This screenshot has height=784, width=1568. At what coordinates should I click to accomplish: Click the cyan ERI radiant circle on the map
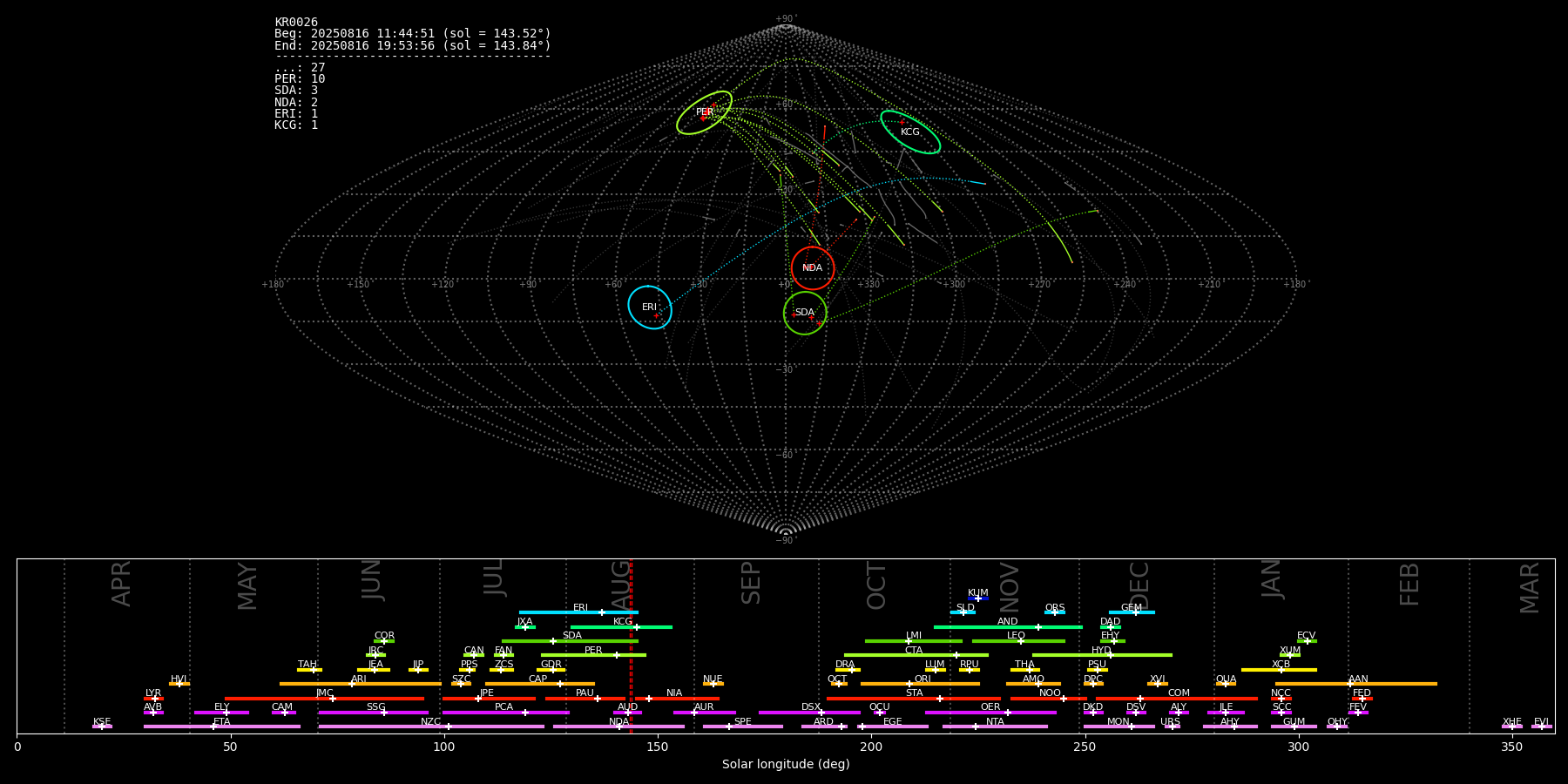[x=650, y=308]
